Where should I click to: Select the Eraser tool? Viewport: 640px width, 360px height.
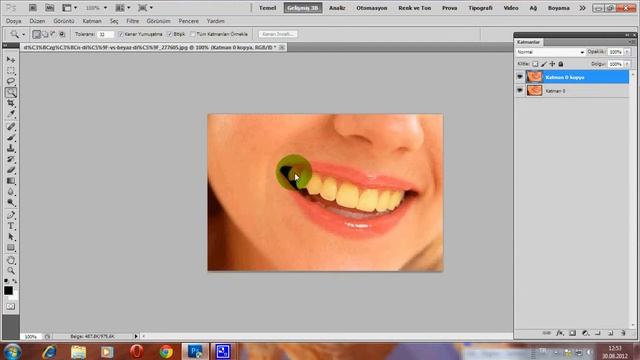point(11,169)
